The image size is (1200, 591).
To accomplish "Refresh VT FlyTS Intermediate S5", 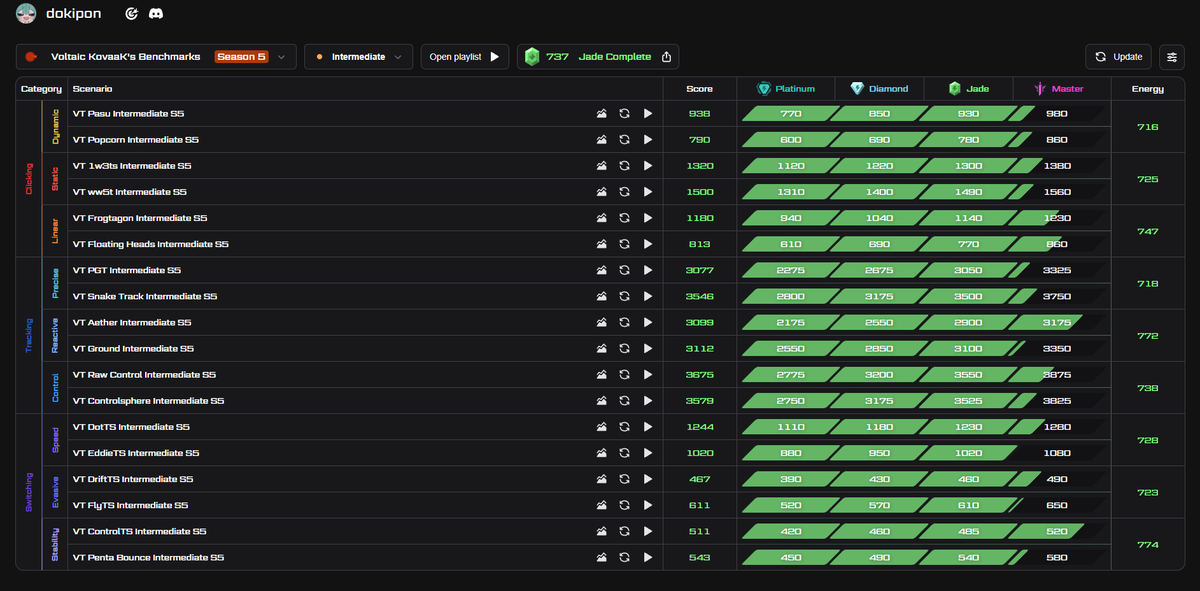I will point(624,505).
